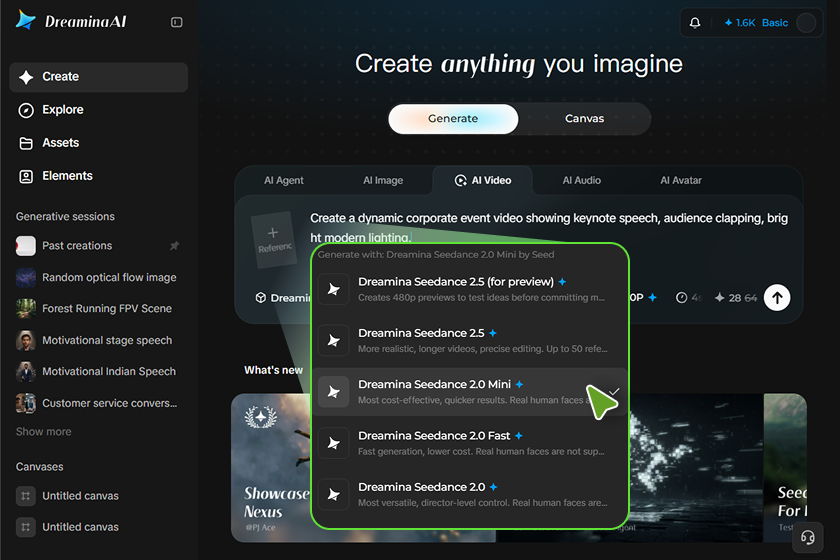Viewport: 840px width, 560px height.
Task: Click the Seedance 2.0 Fast model icon
Action: [x=334, y=443]
